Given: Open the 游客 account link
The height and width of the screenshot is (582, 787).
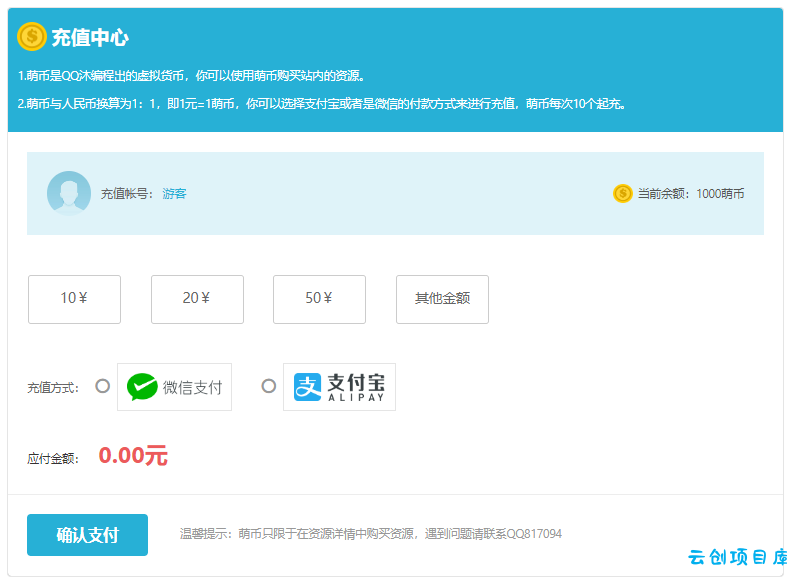Looking at the screenshot, I should coord(174,194).
